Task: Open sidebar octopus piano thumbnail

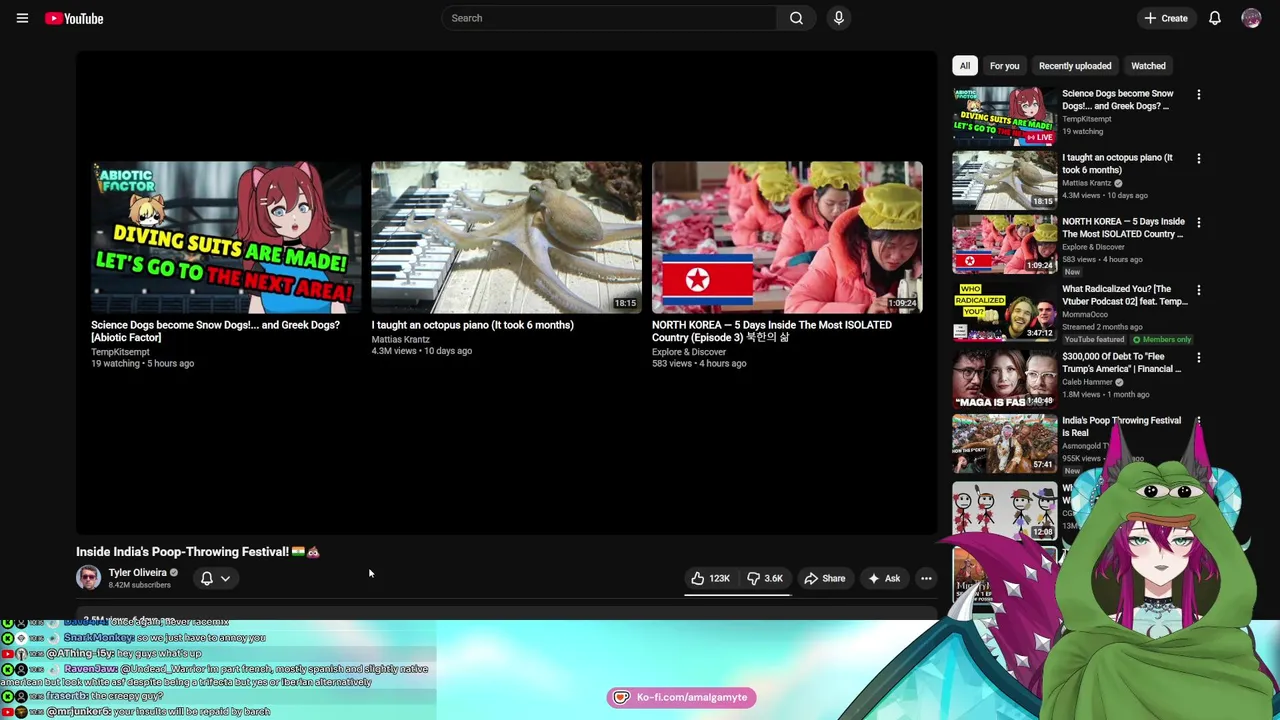Action: [1004, 180]
